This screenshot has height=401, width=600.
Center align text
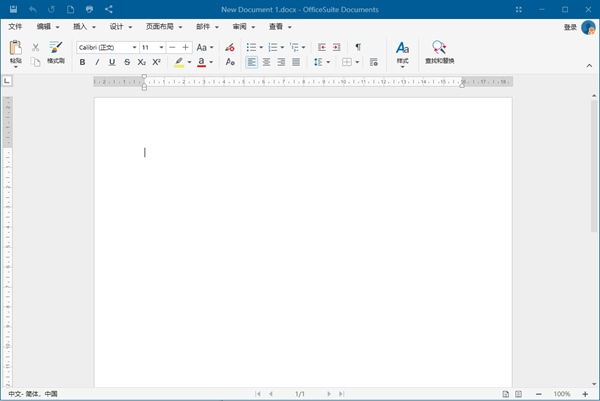tap(266, 62)
